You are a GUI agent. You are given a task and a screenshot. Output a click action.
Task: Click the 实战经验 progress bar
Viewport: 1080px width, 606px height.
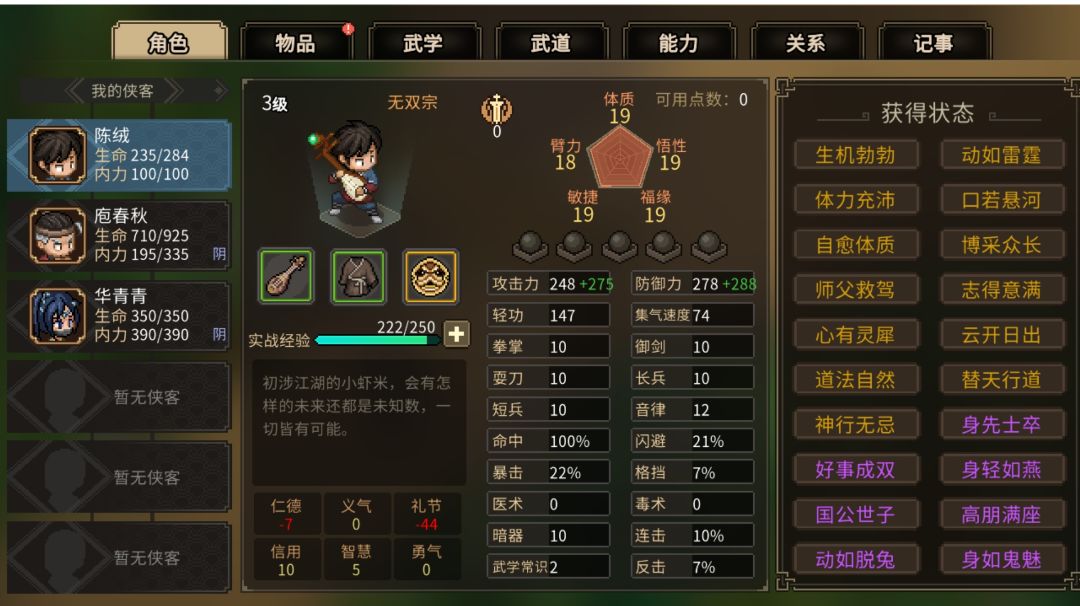[x=377, y=340]
